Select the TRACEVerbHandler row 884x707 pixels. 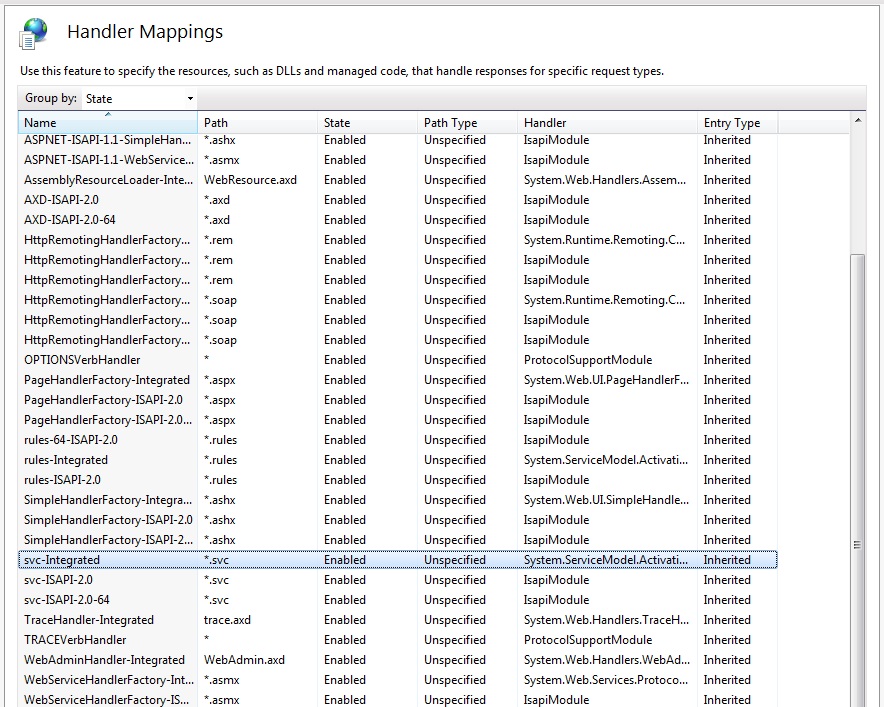point(120,640)
